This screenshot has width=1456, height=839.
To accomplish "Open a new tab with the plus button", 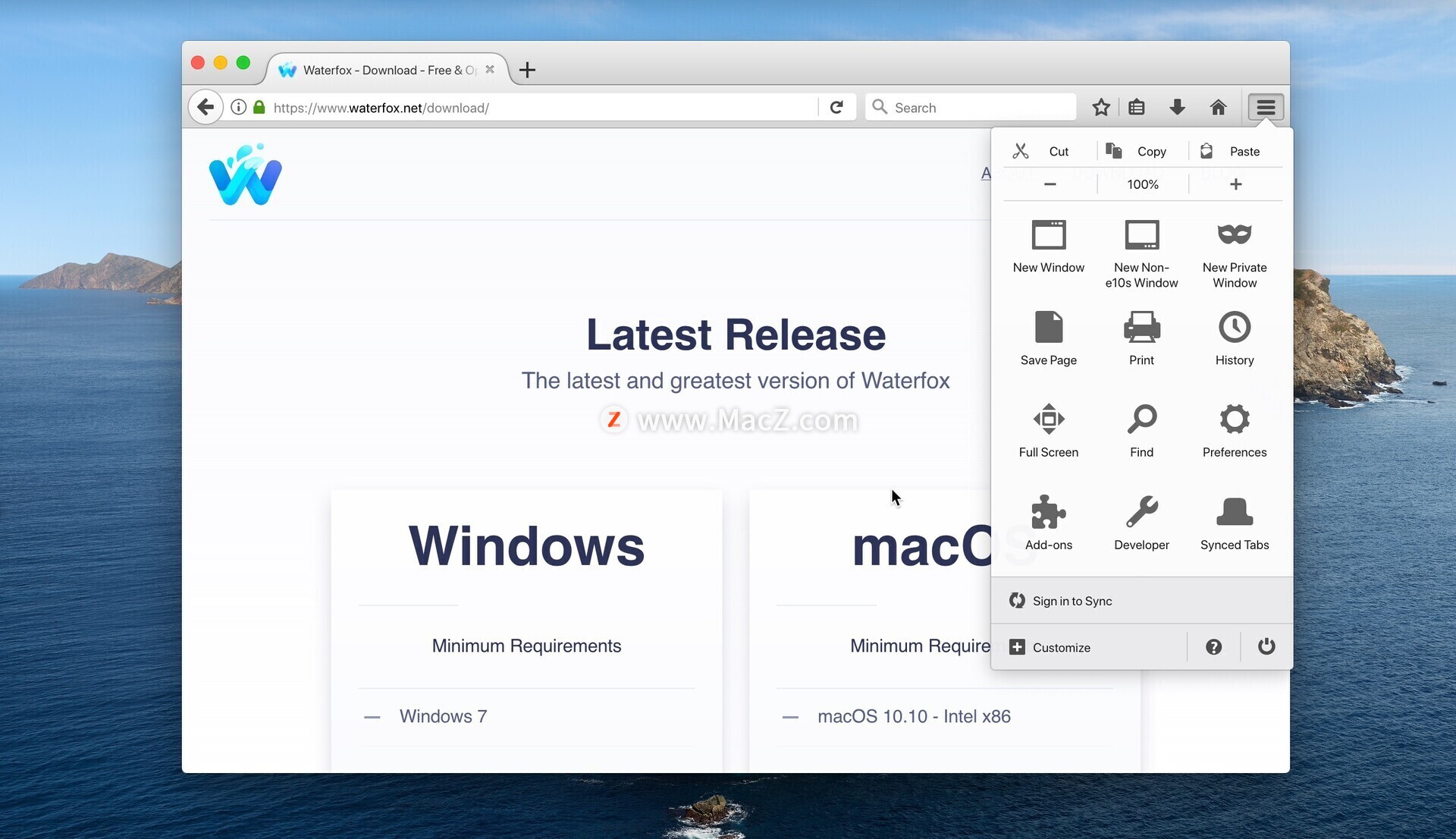I will (527, 70).
